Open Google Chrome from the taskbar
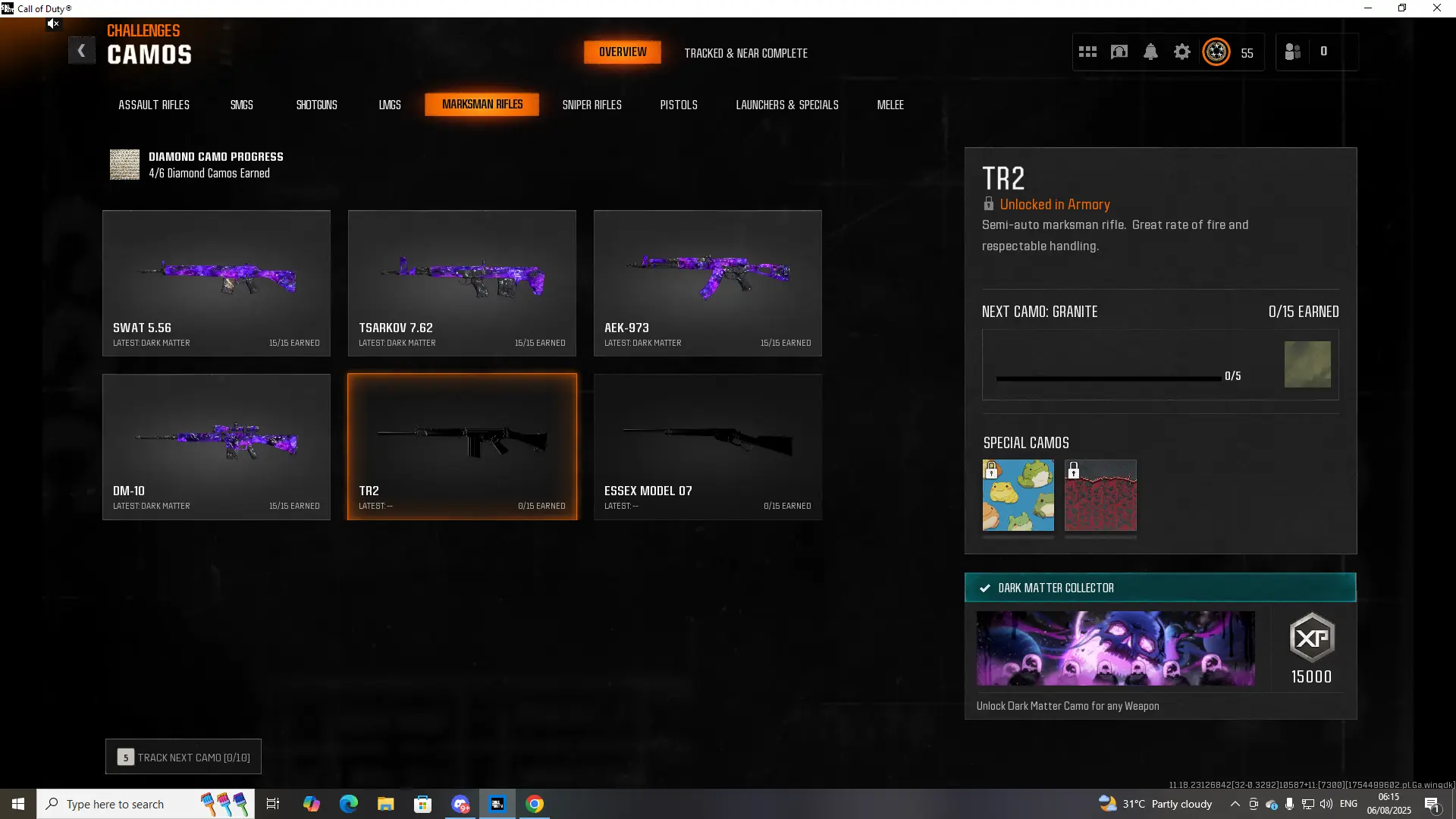This screenshot has width=1456, height=819. tap(535, 805)
